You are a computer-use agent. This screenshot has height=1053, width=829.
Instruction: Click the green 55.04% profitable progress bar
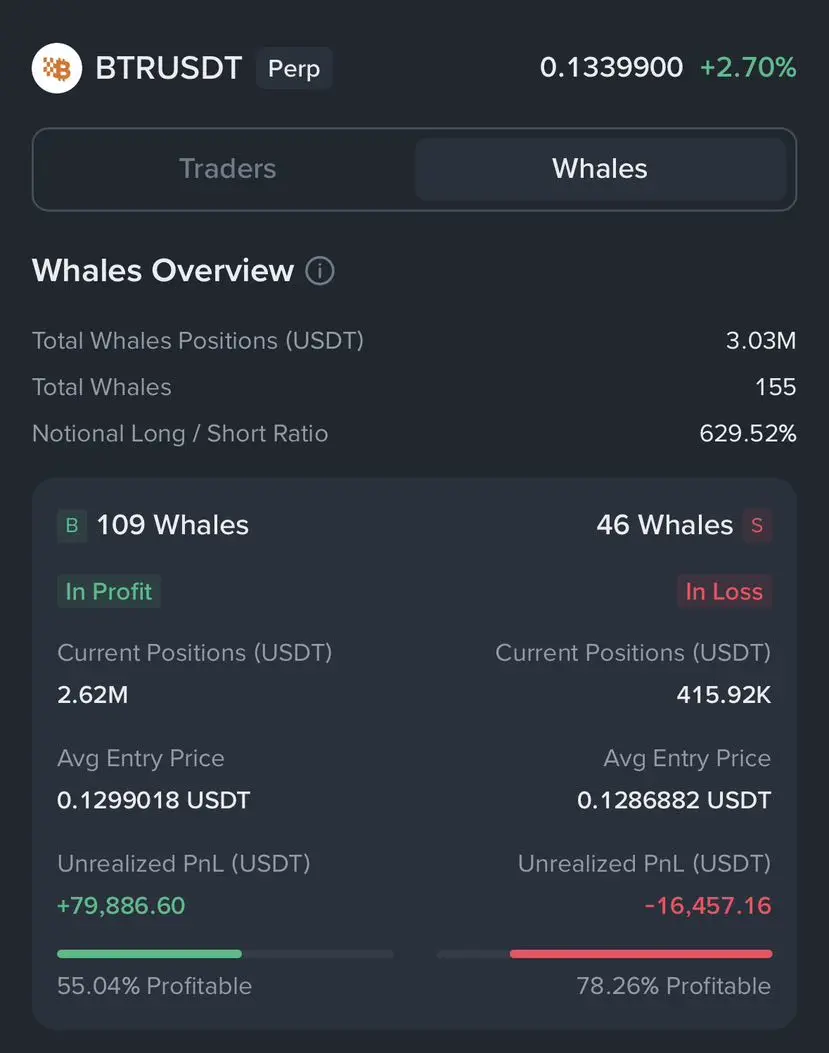click(x=149, y=954)
